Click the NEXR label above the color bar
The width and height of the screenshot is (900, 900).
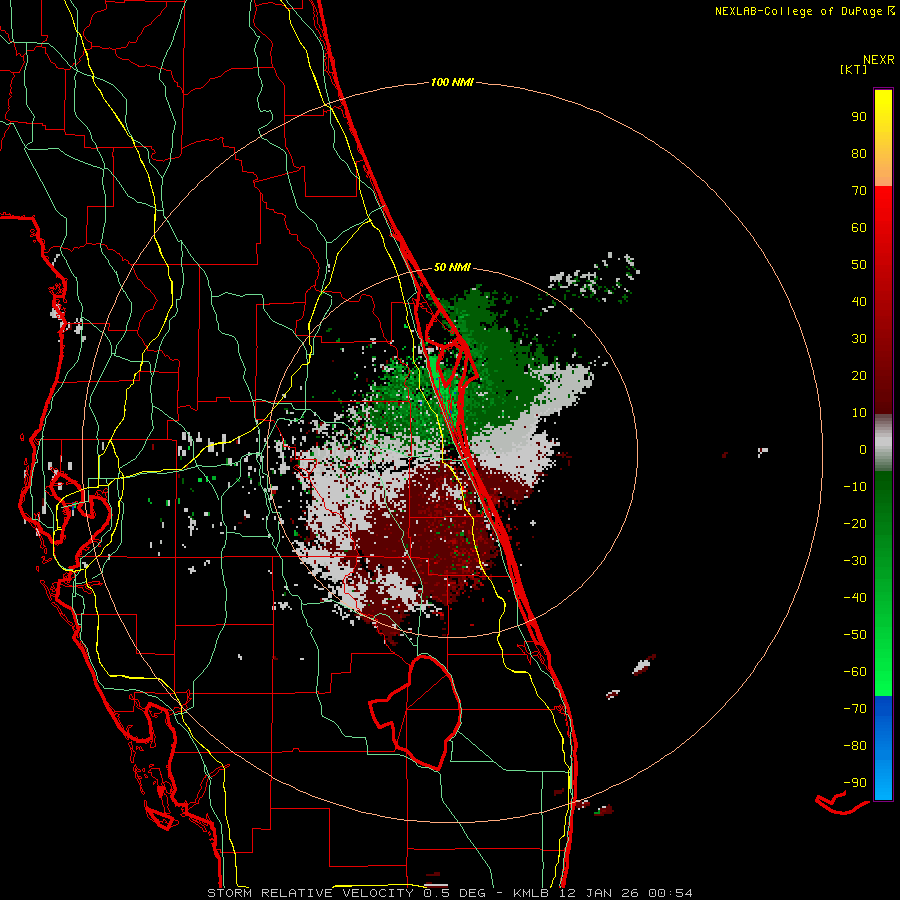click(879, 60)
